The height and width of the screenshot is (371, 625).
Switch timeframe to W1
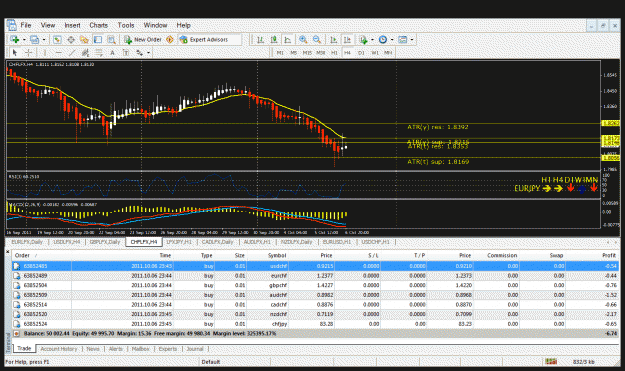tap(375, 53)
